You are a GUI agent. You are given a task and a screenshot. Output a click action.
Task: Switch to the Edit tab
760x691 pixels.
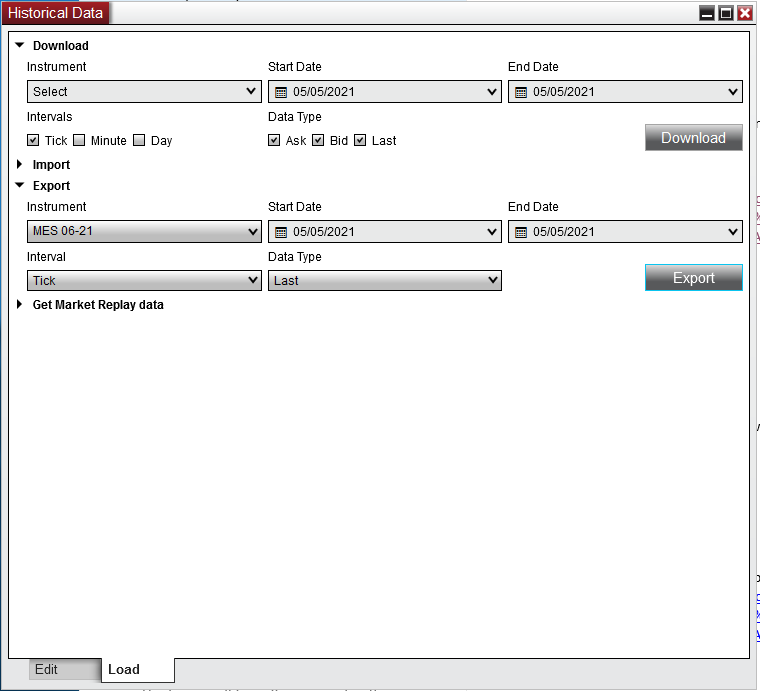[x=65, y=669]
